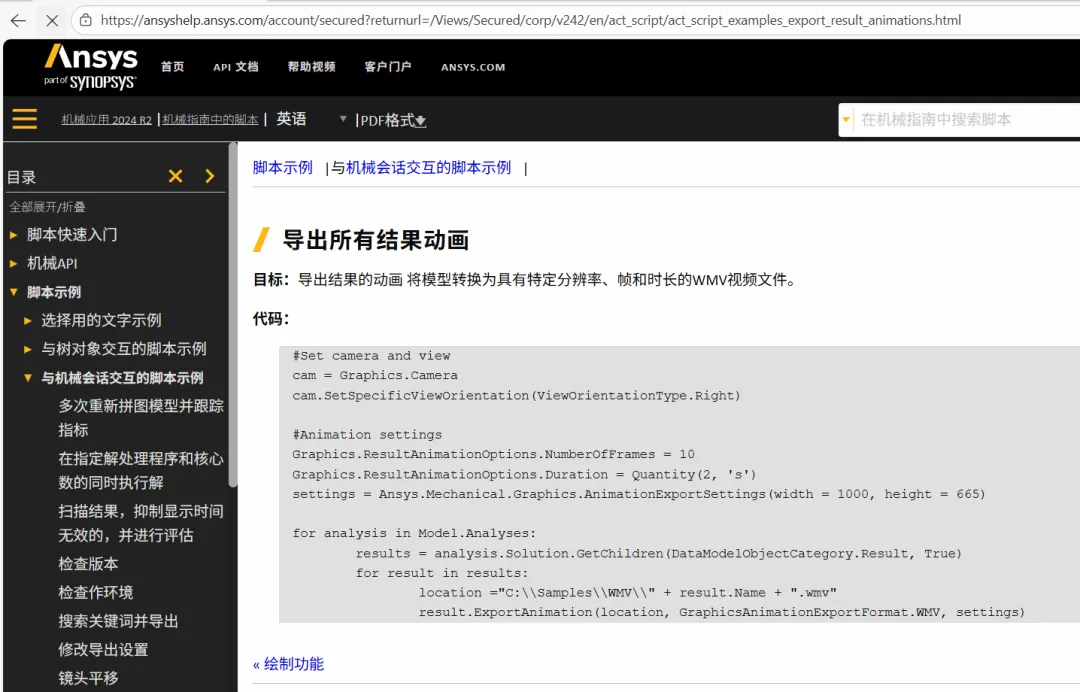Image resolution: width=1080 pixels, height=692 pixels.
Task: Click the 代码: label
Action: tap(271, 319)
